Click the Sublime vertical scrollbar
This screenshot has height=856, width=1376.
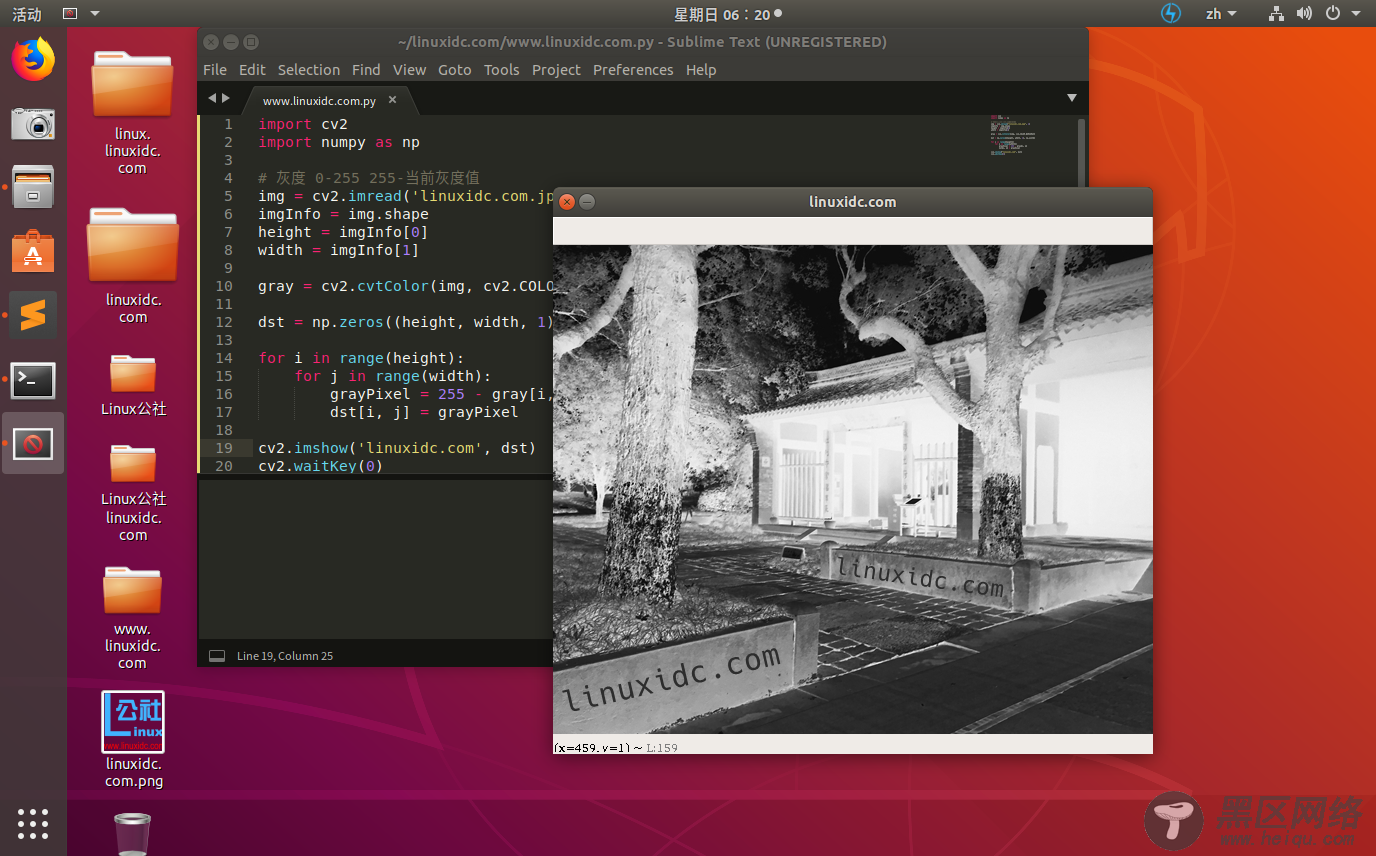pyautogui.click(x=1081, y=150)
